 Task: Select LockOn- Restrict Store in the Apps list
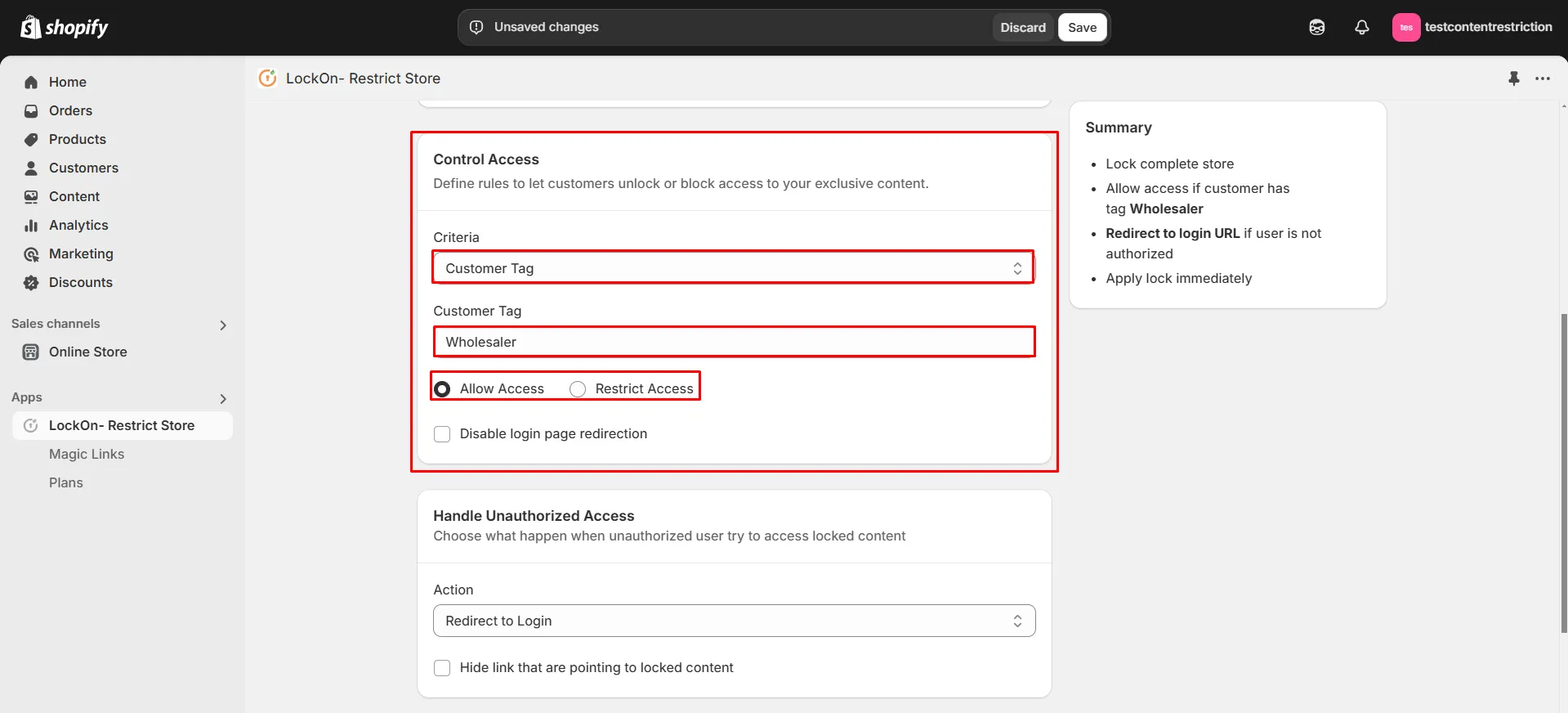pyautogui.click(x=122, y=425)
